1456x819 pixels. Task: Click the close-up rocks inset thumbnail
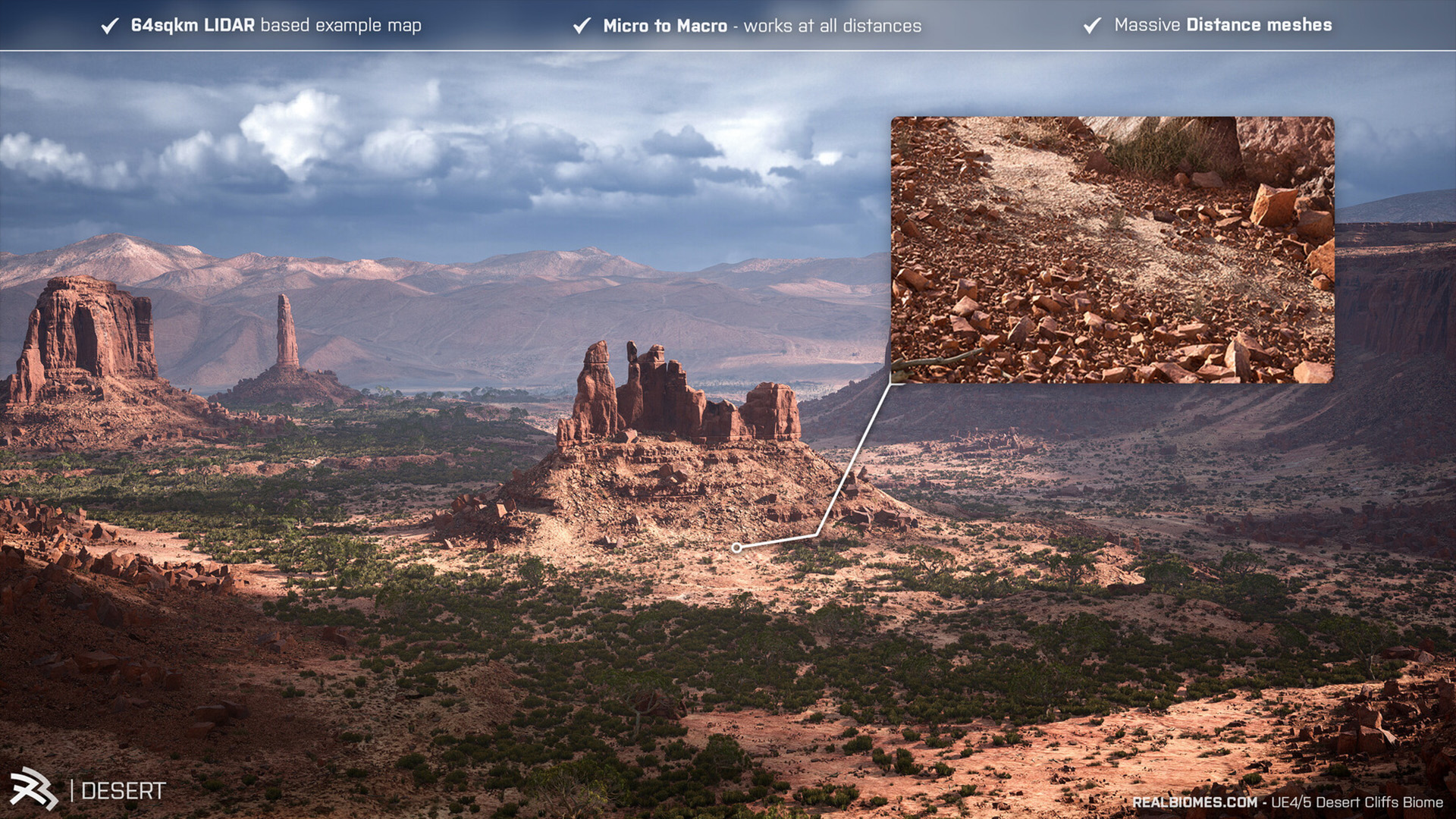pyautogui.click(x=1112, y=249)
